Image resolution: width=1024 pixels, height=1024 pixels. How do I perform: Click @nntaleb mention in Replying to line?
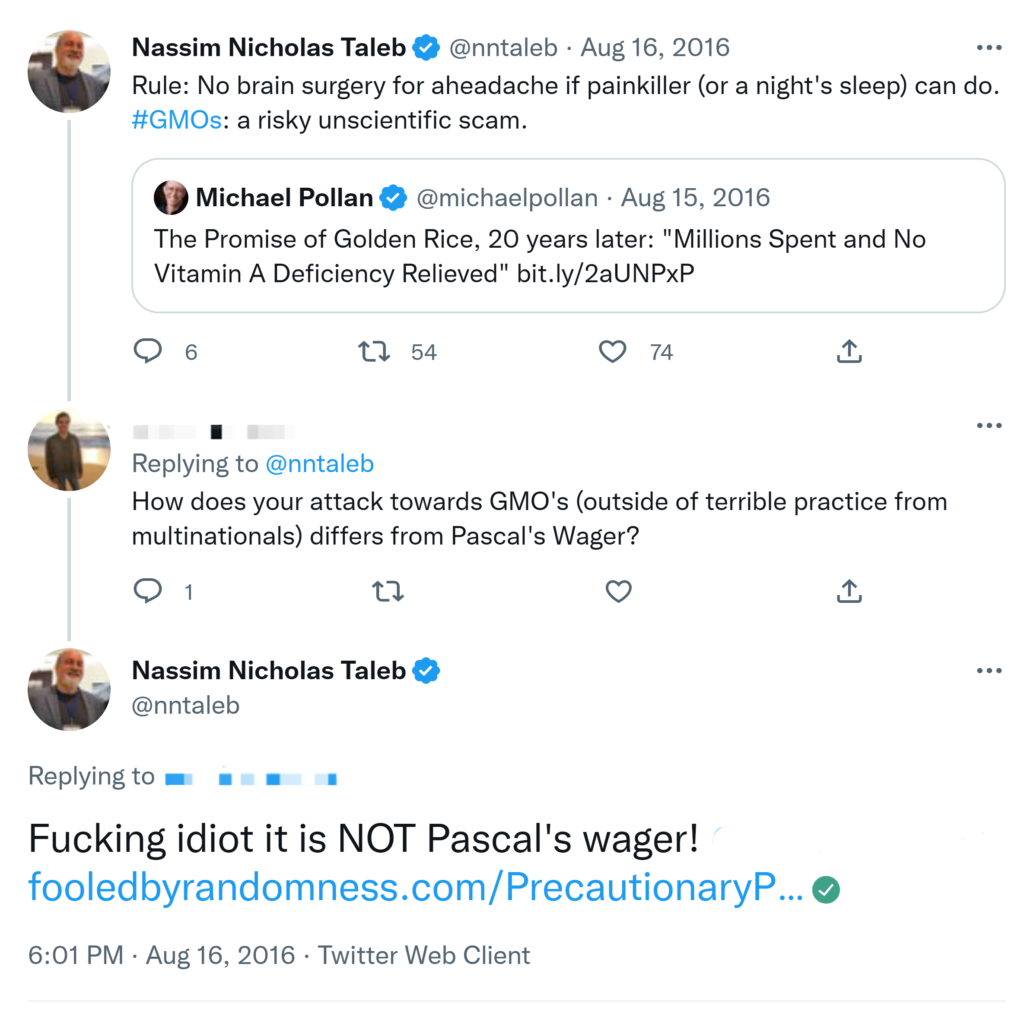[x=318, y=463]
